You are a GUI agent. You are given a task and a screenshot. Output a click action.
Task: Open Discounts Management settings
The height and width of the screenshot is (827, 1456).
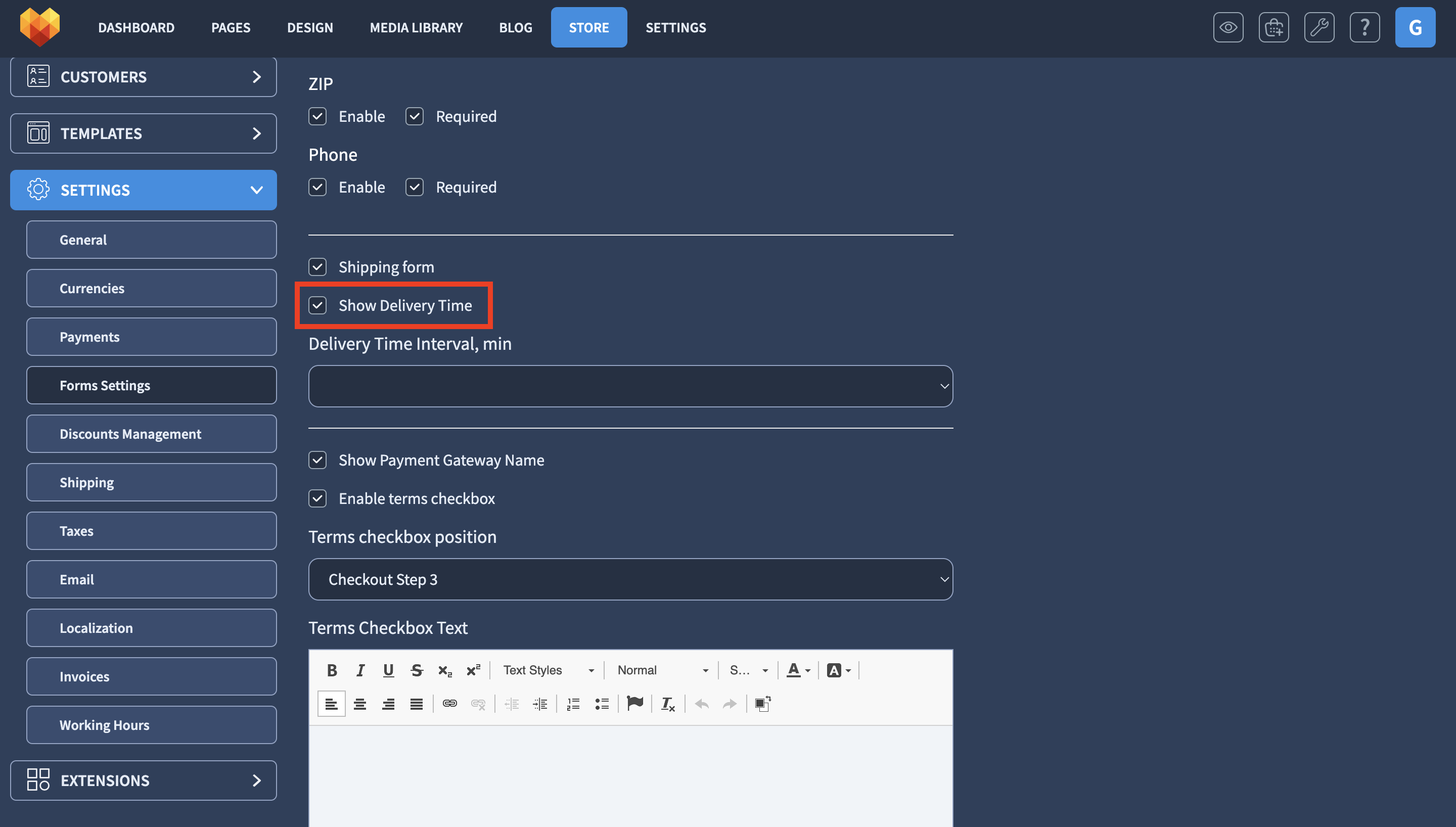(x=151, y=434)
